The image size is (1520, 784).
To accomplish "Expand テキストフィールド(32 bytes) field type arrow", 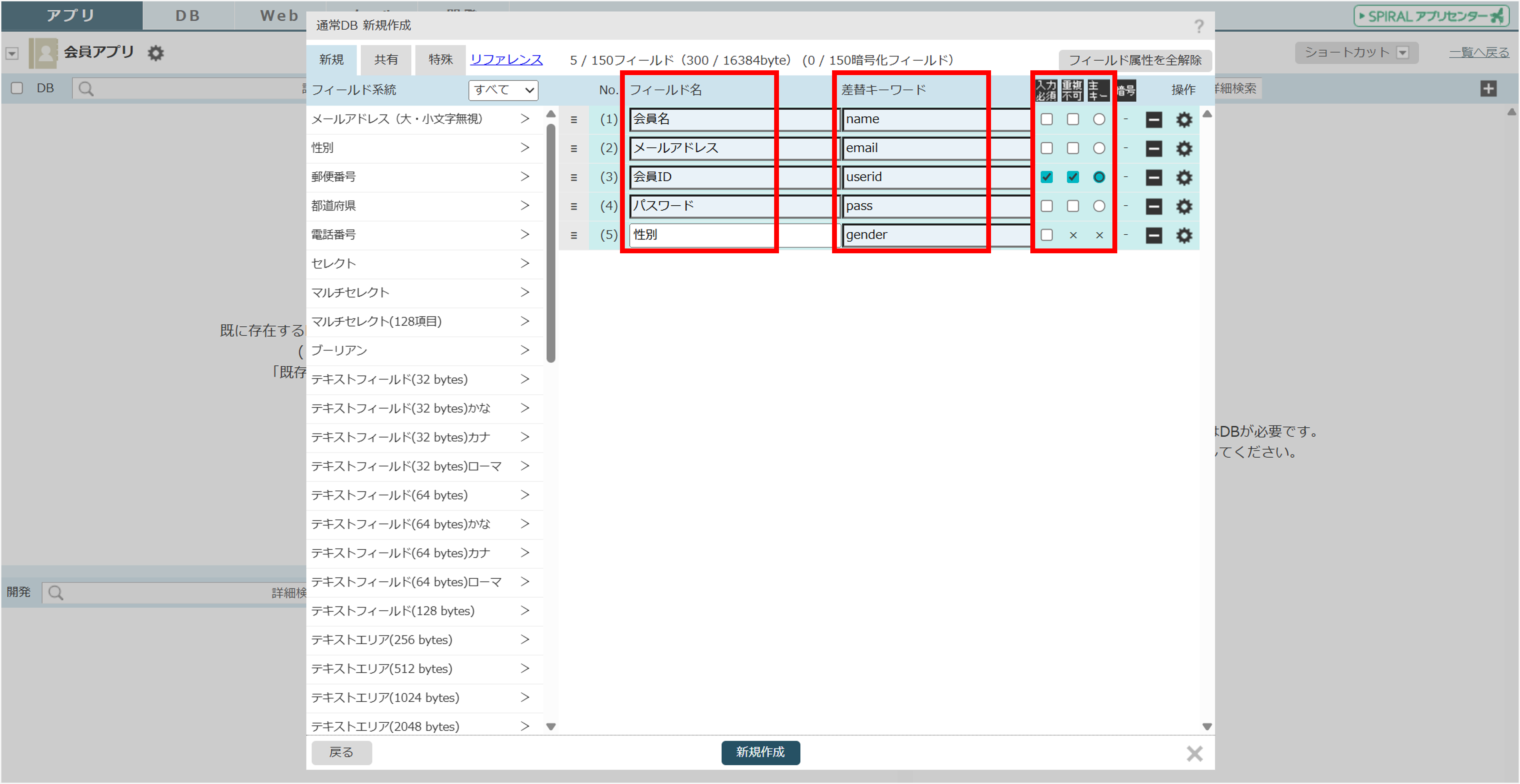I will (x=524, y=379).
